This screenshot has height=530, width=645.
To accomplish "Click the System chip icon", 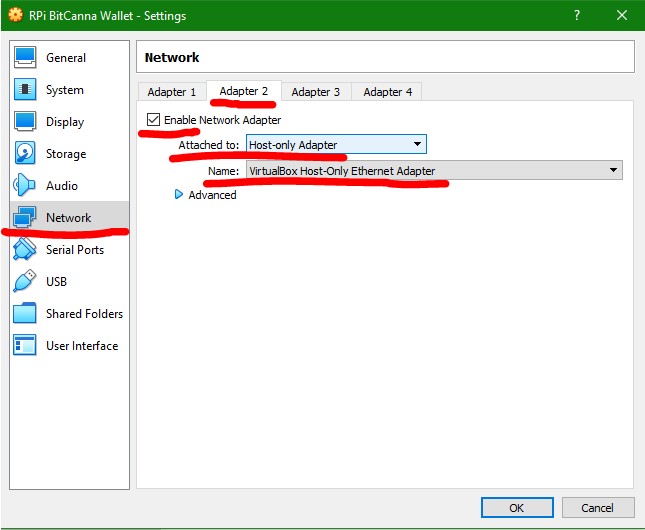I will pyautogui.click(x=25, y=89).
